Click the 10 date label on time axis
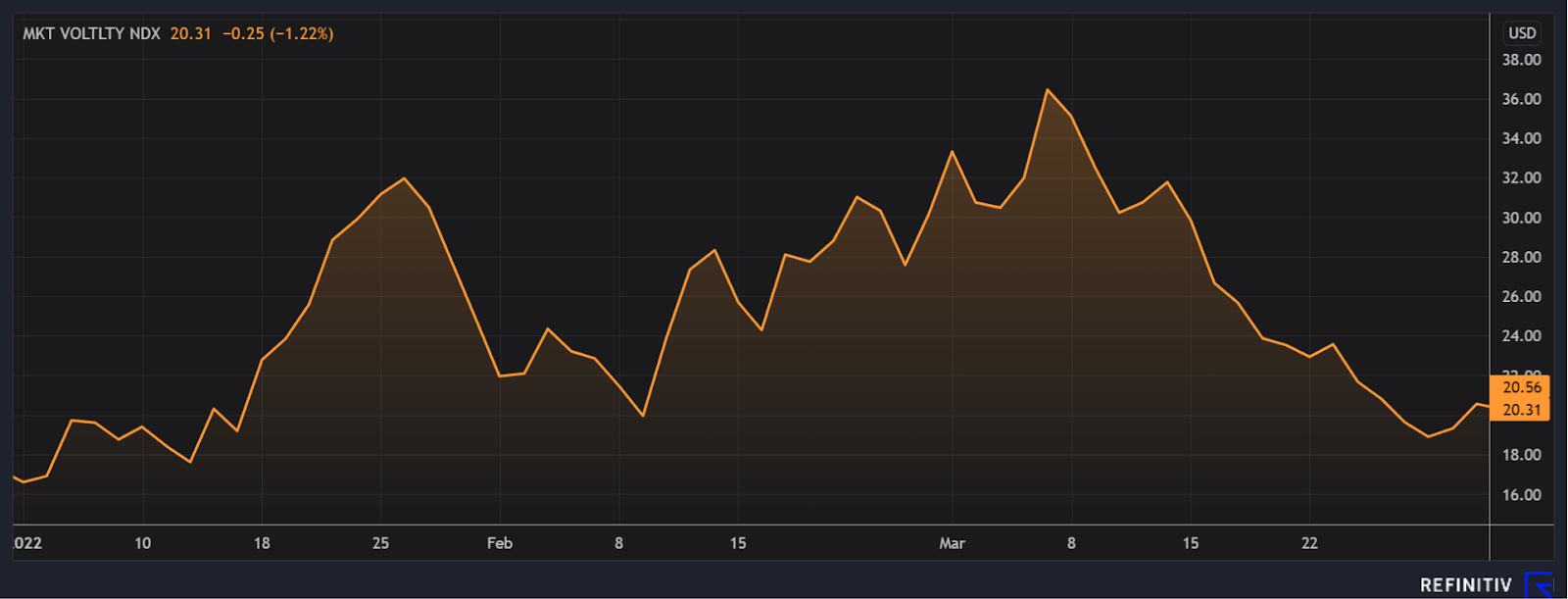1568x599 pixels. click(x=143, y=543)
